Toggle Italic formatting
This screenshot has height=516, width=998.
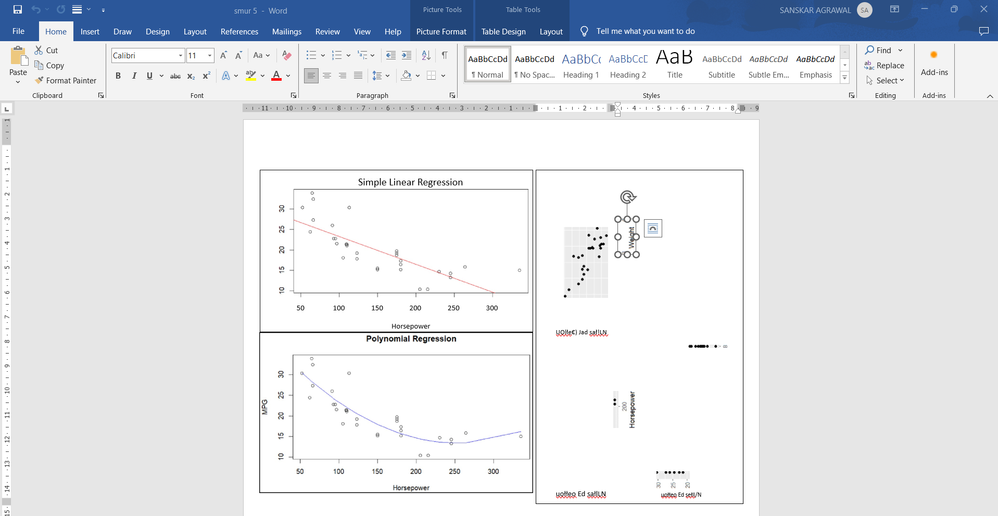pyautogui.click(x=134, y=76)
